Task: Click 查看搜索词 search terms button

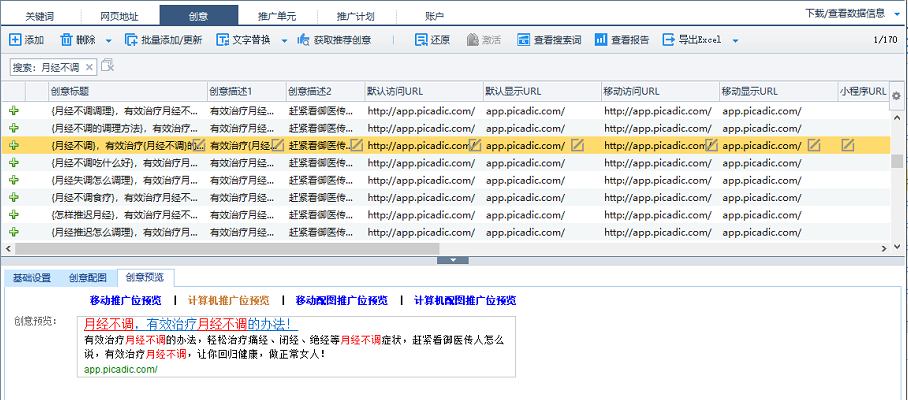Action: (x=549, y=40)
